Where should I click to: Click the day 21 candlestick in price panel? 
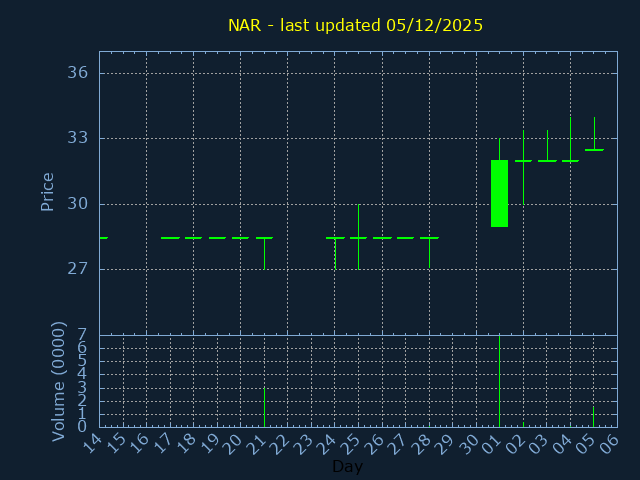pyautogui.click(x=264, y=239)
